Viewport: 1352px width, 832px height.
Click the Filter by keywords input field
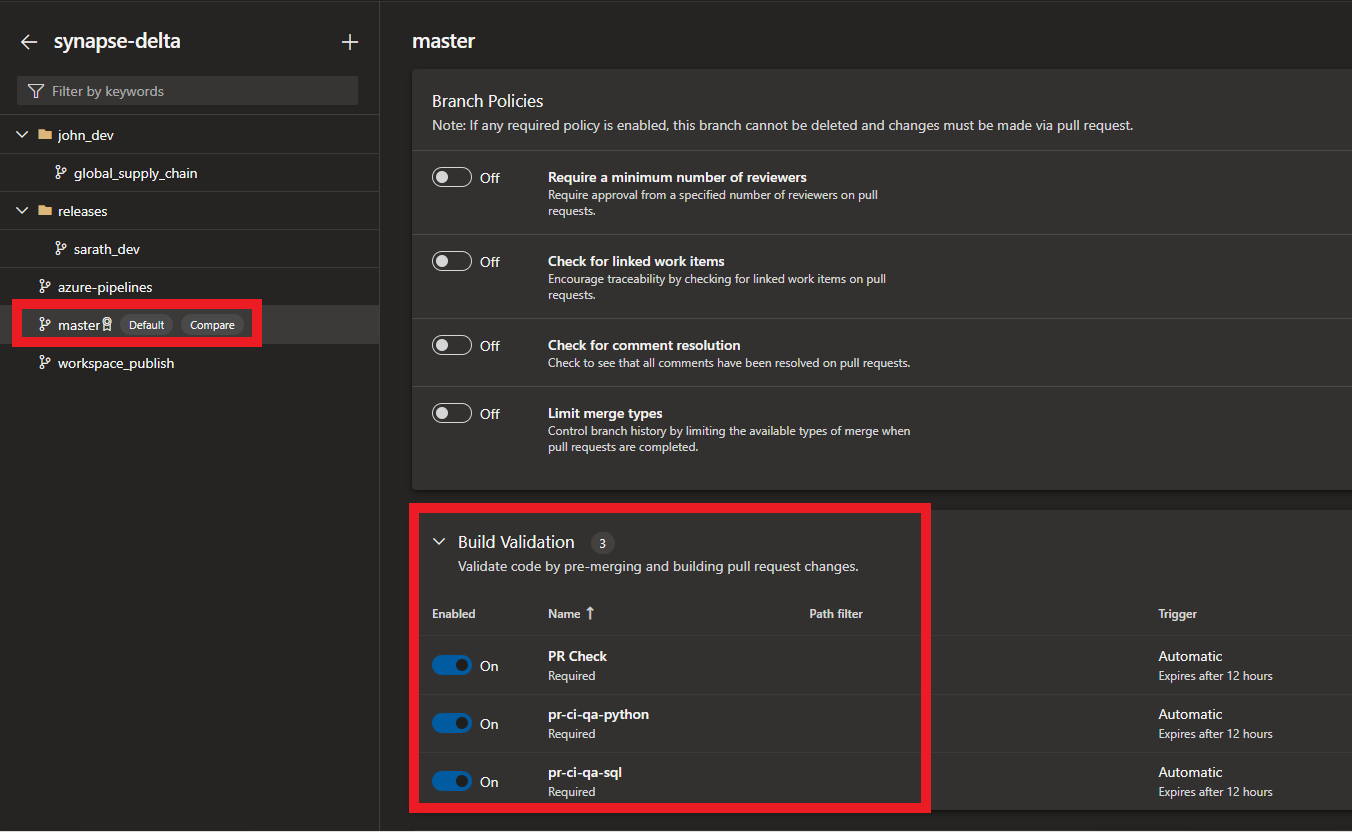(x=187, y=91)
